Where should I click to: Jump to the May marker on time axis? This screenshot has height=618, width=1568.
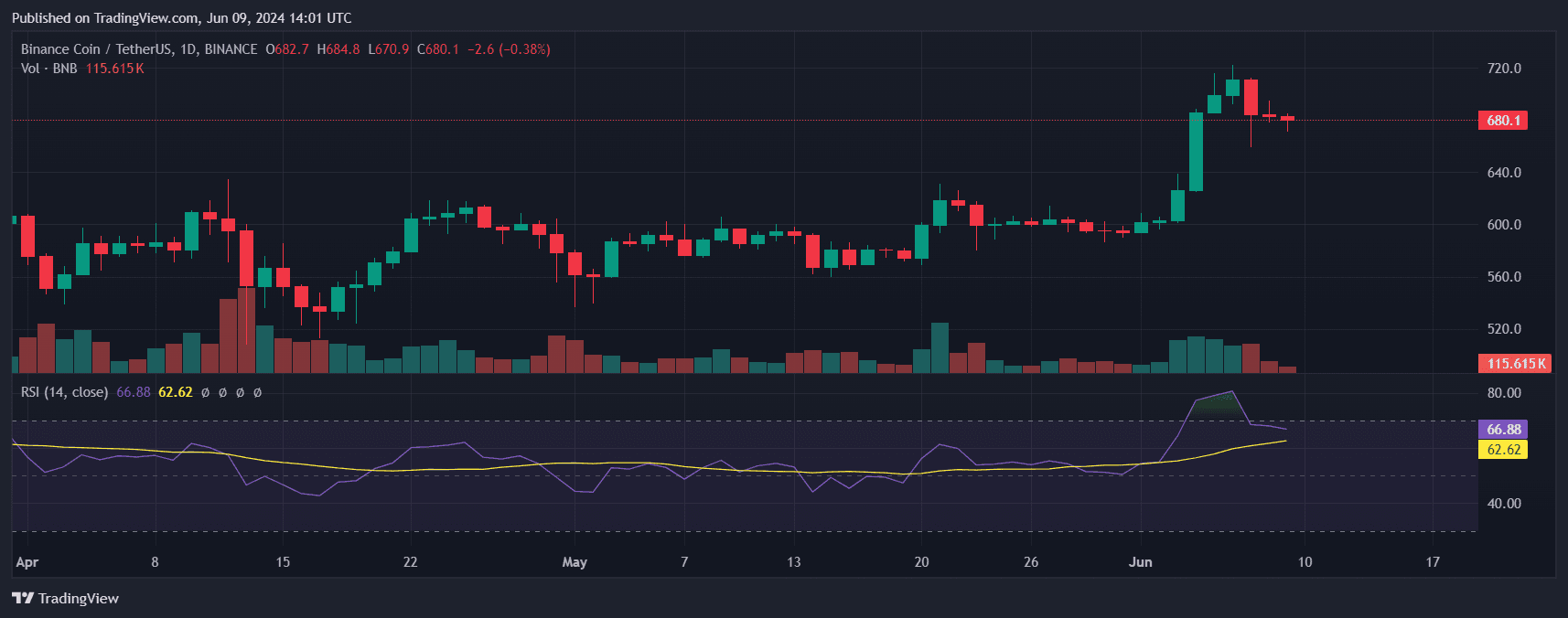click(x=575, y=562)
